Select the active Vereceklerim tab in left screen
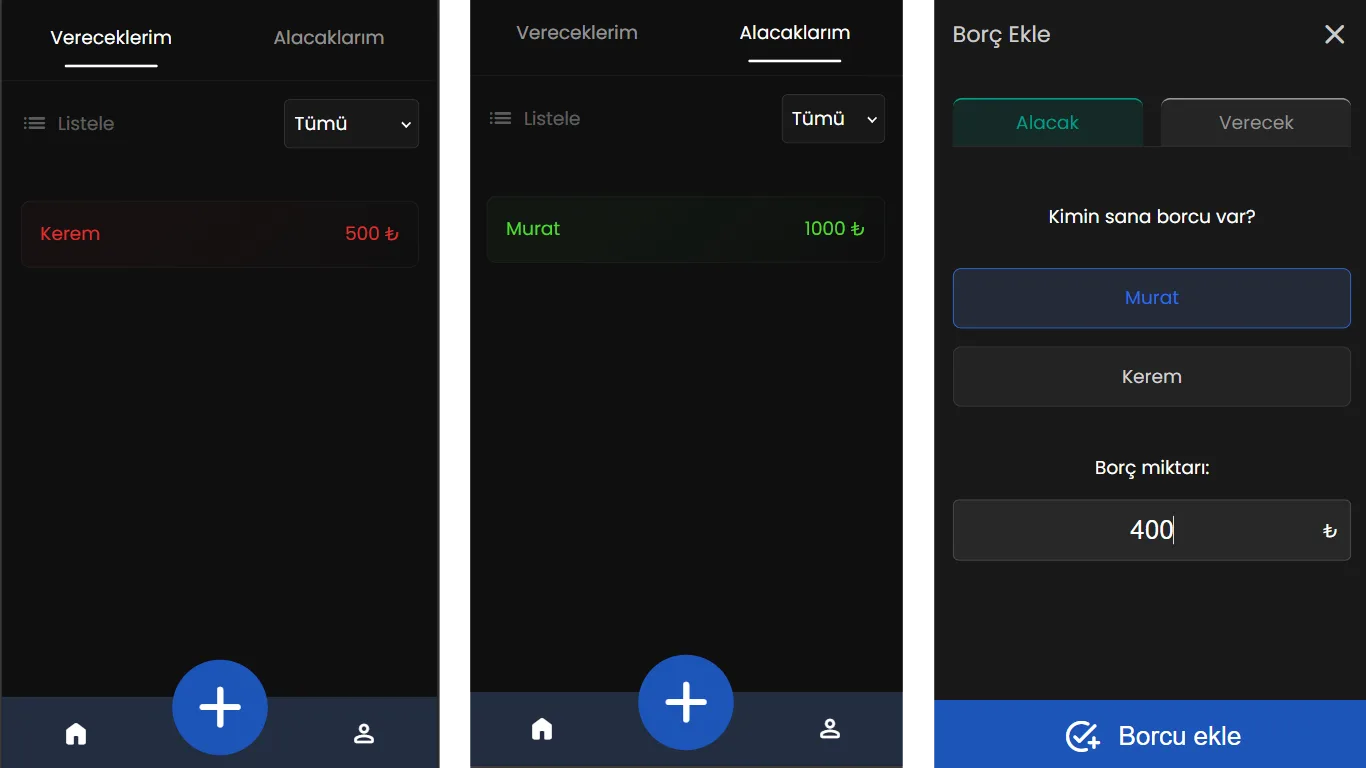 (x=111, y=38)
